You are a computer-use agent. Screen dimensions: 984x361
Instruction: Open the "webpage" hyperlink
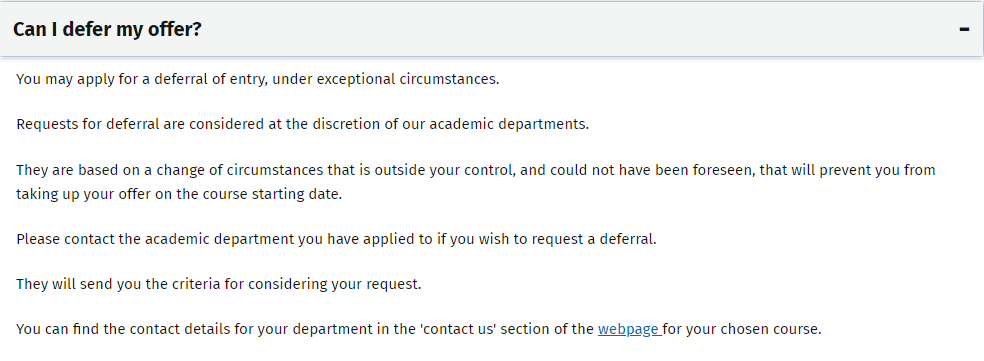point(629,329)
